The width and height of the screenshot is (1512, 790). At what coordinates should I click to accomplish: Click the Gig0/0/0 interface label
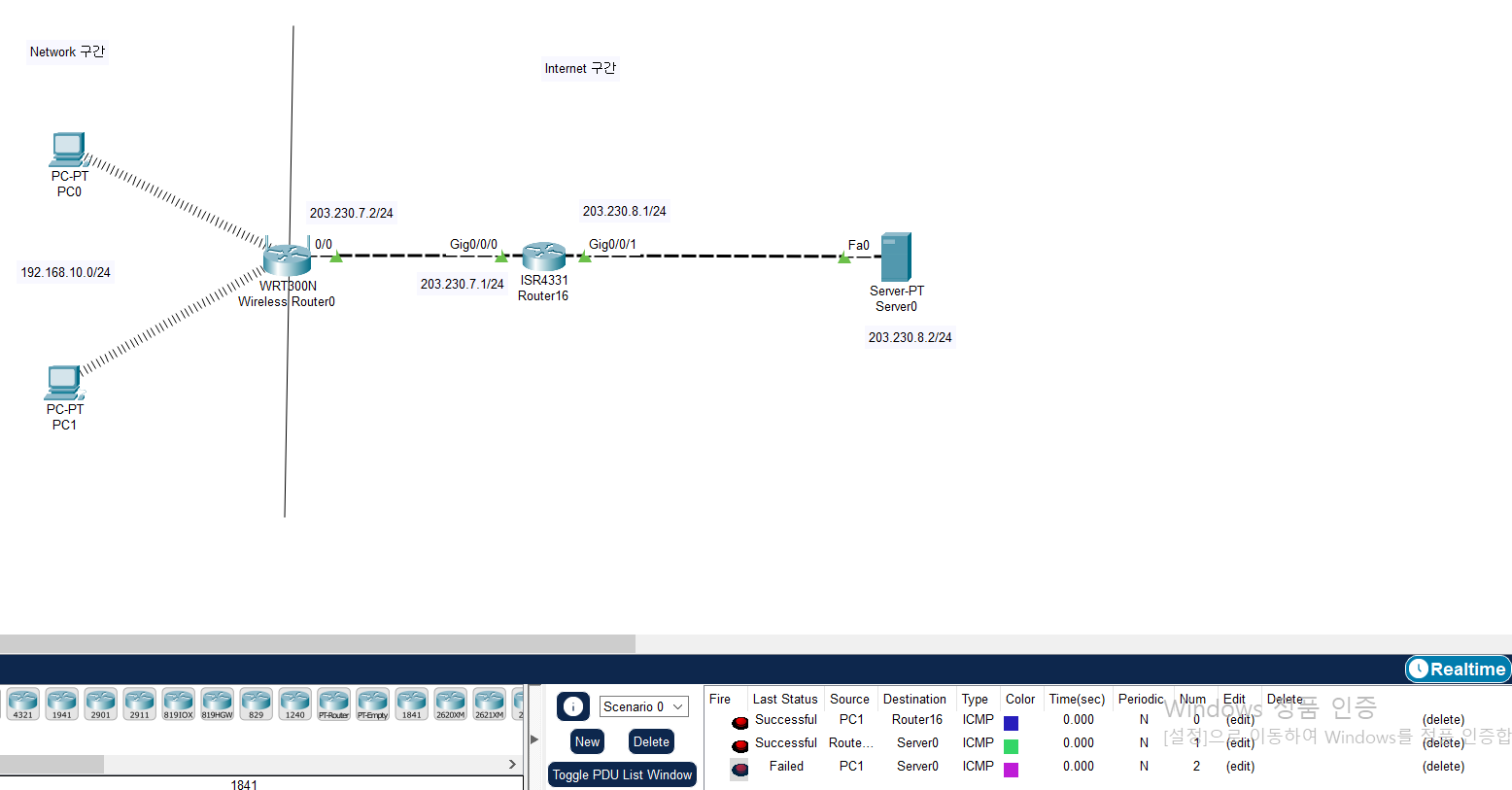point(473,244)
